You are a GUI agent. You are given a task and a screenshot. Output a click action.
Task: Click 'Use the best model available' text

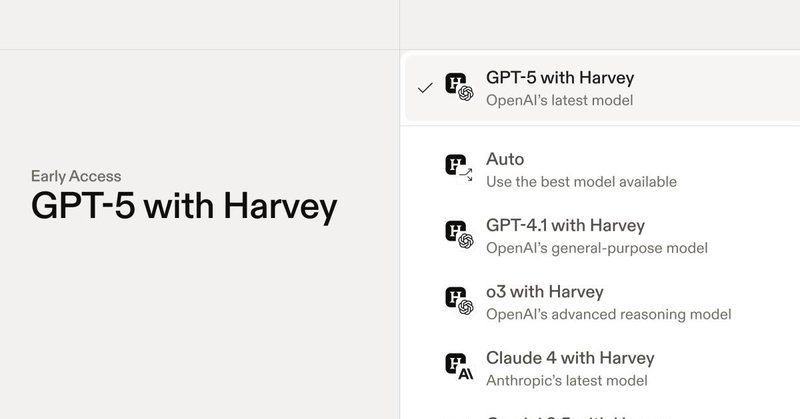pyautogui.click(x=581, y=182)
